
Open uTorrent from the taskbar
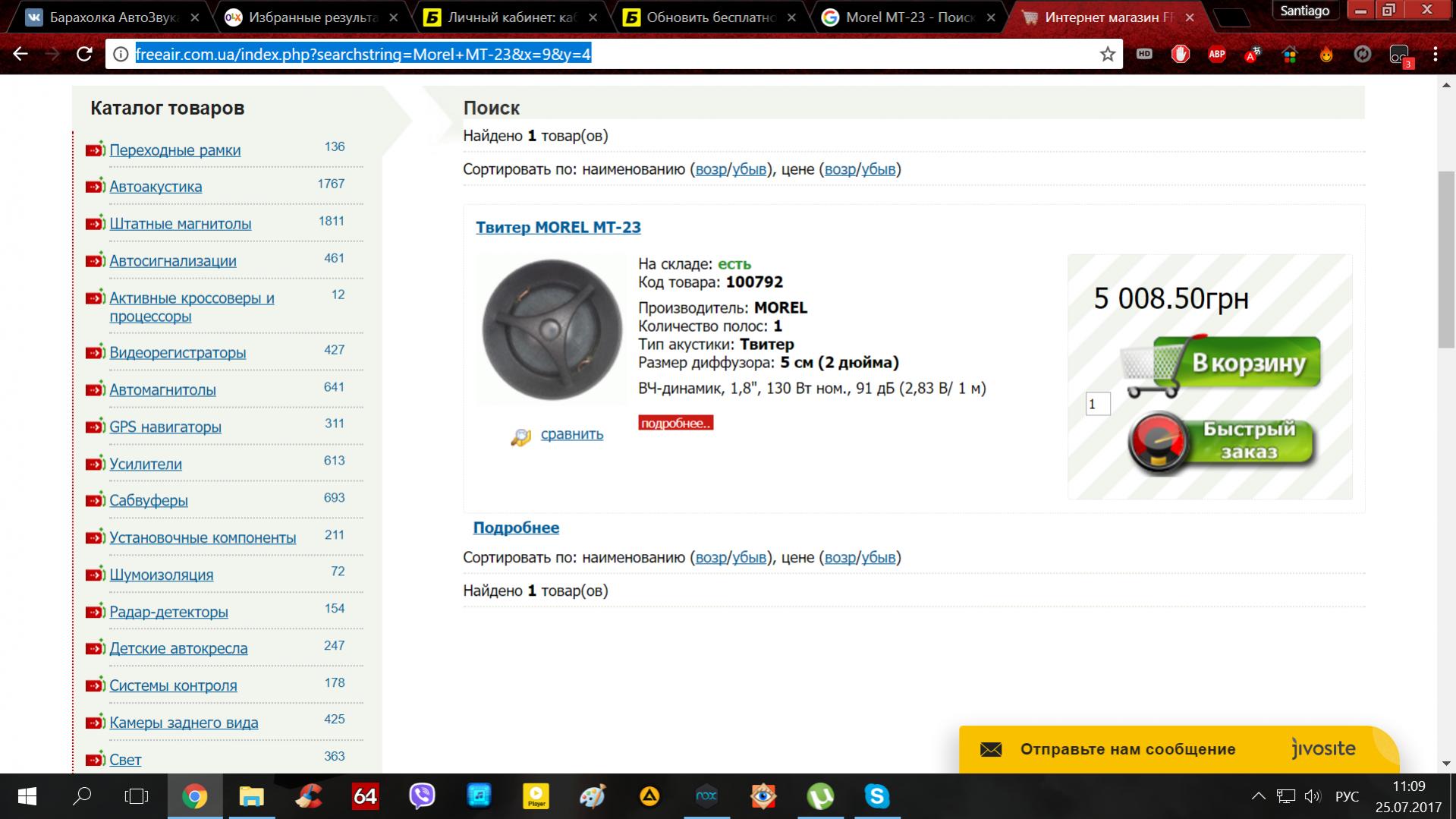click(x=819, y=795)
